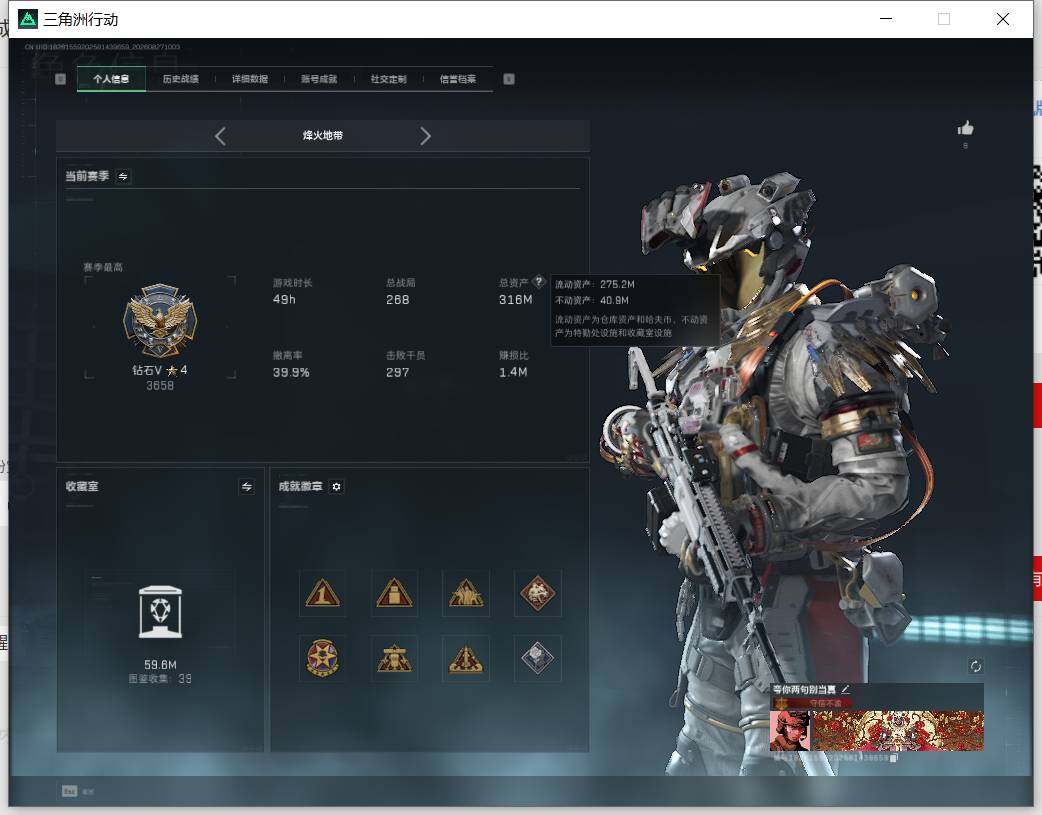
Task: Select the silver diamond badge in bottom row
Action: [x=538, y=658]
